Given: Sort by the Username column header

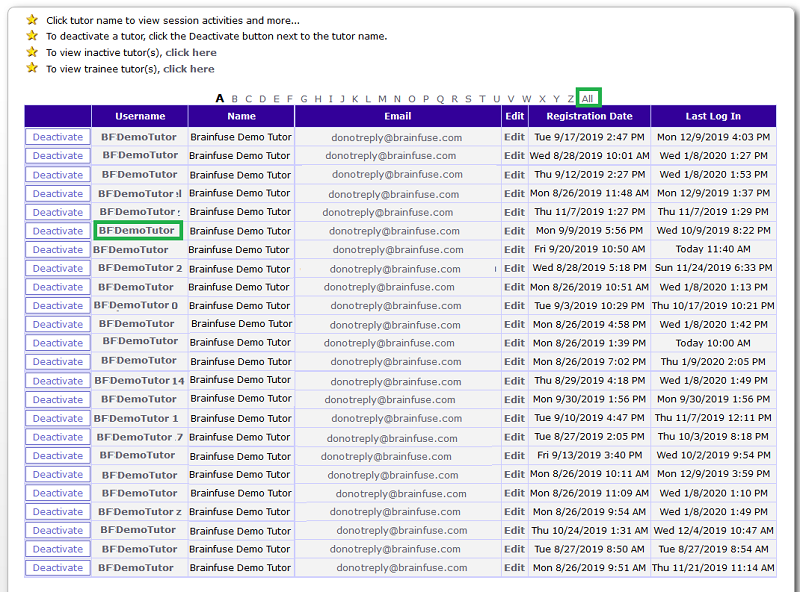Looking at the screenshot, I should [x=140, y=117].
